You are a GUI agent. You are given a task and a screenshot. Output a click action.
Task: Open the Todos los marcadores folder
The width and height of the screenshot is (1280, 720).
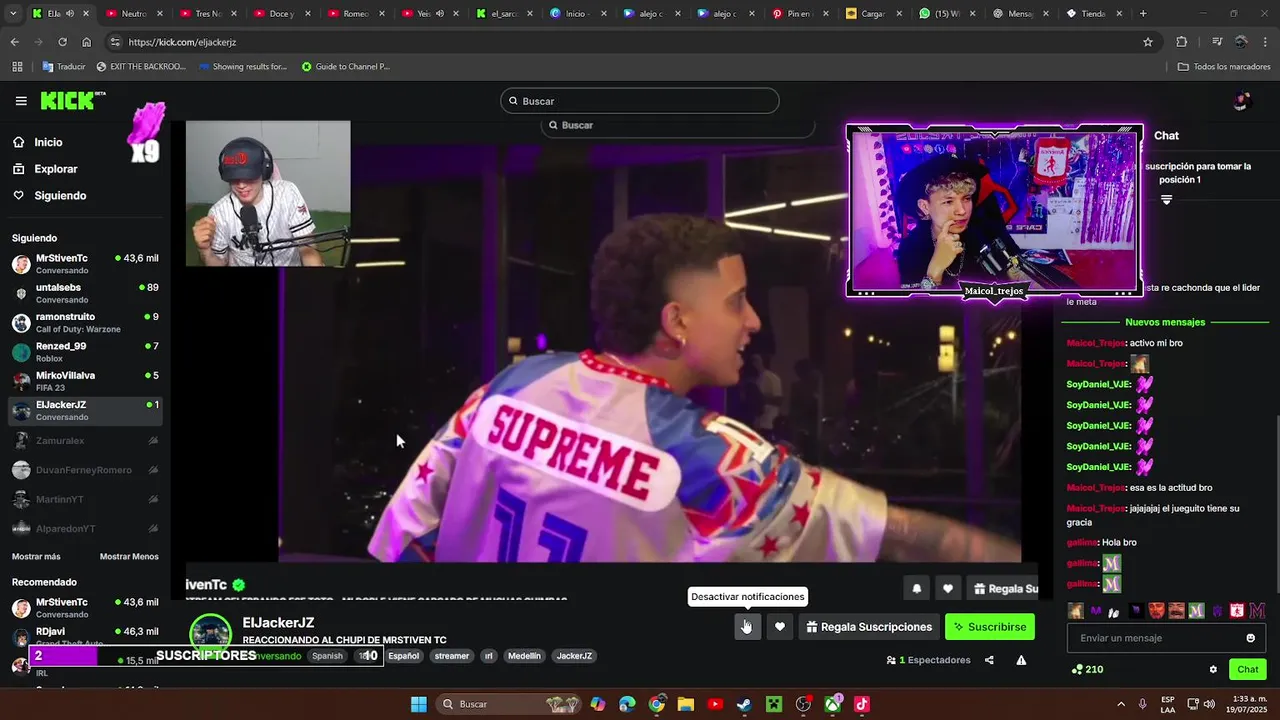[1224, 67]
